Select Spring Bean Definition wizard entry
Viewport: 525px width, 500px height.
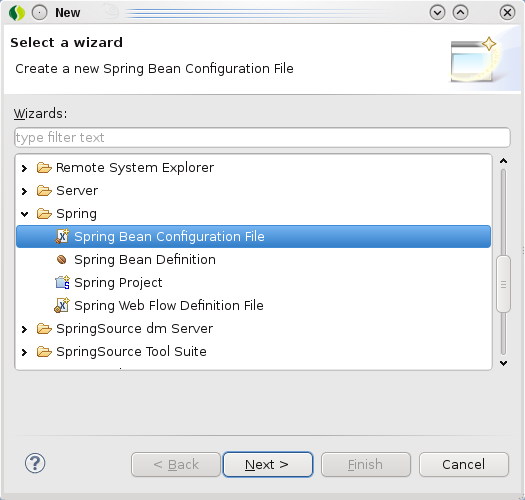click(x=145, y=260)
